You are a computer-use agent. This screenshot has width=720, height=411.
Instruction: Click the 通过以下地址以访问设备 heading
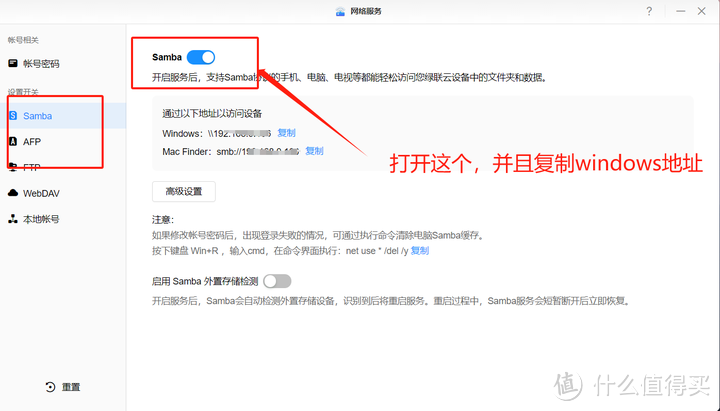[212, 114]
